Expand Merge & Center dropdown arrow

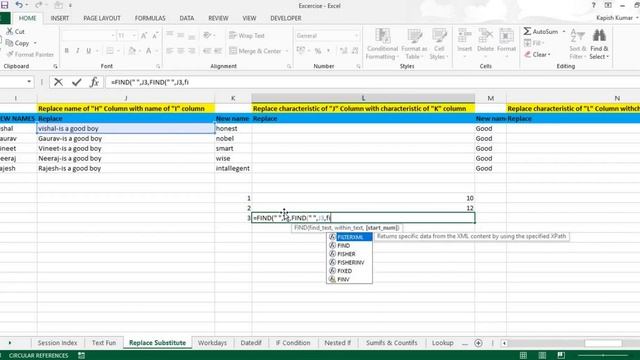[287, 51]
